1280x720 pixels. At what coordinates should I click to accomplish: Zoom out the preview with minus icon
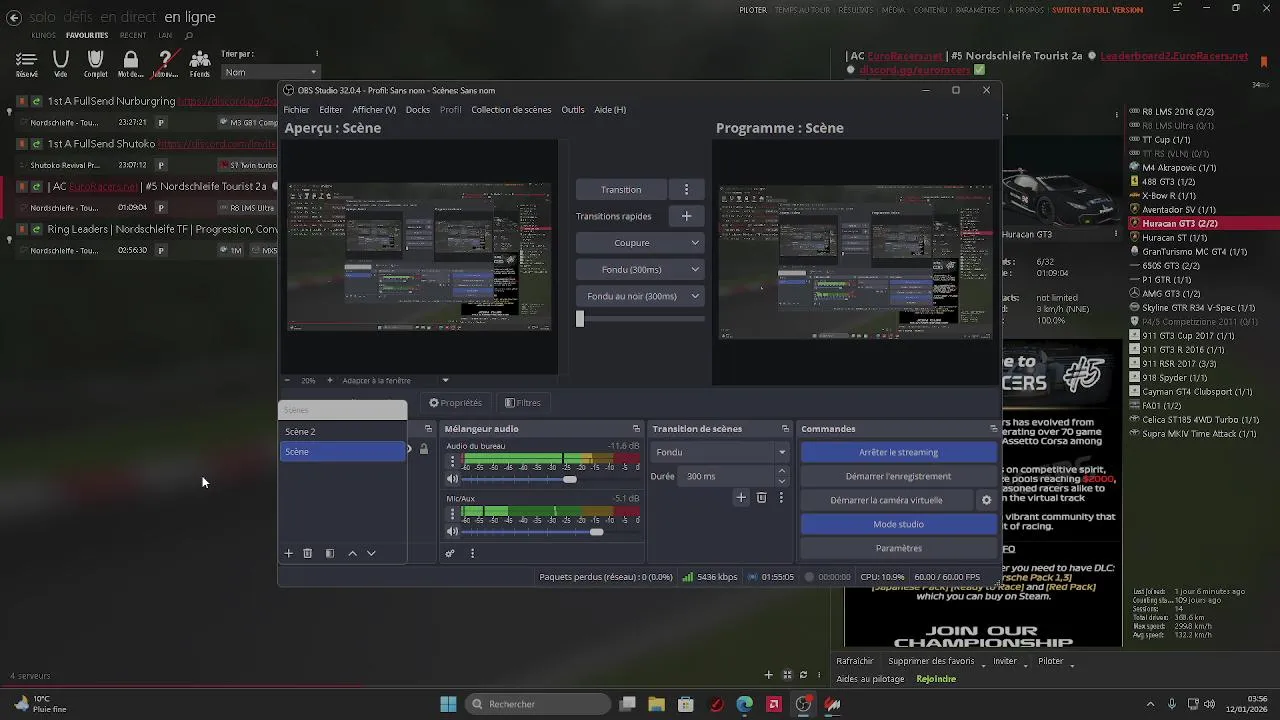click(288, 380)
